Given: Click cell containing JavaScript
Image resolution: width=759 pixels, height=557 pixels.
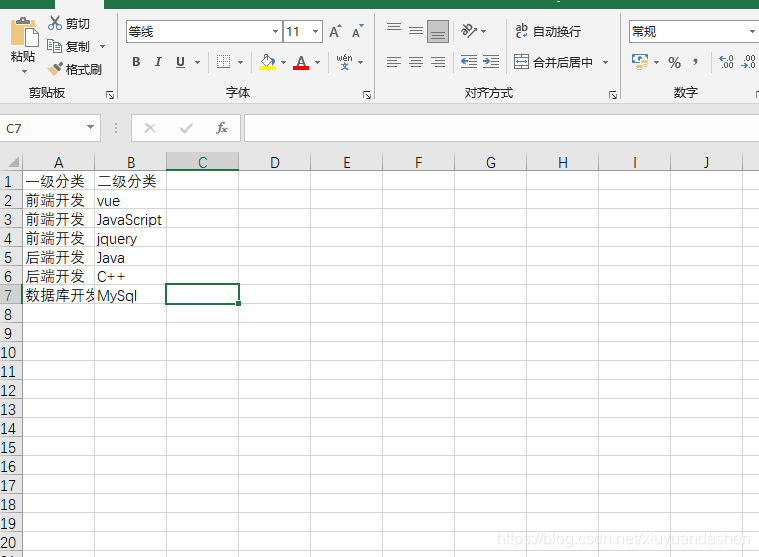Looking at the screenshot, I should pyautogui.click(x=130, y=219).
